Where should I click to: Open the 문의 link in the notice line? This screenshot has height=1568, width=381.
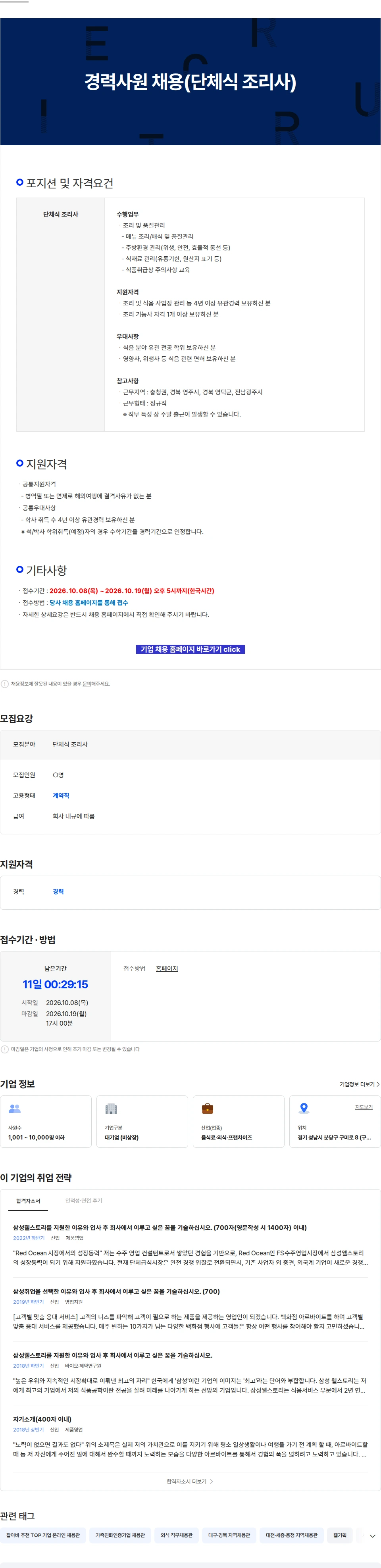pos(87,684)
